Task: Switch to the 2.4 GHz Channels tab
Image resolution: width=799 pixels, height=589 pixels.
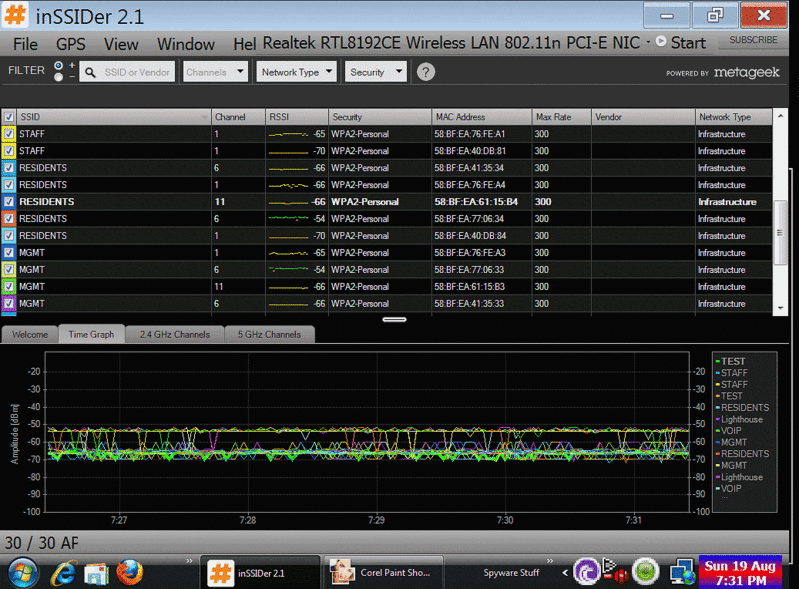Action: 174,335
